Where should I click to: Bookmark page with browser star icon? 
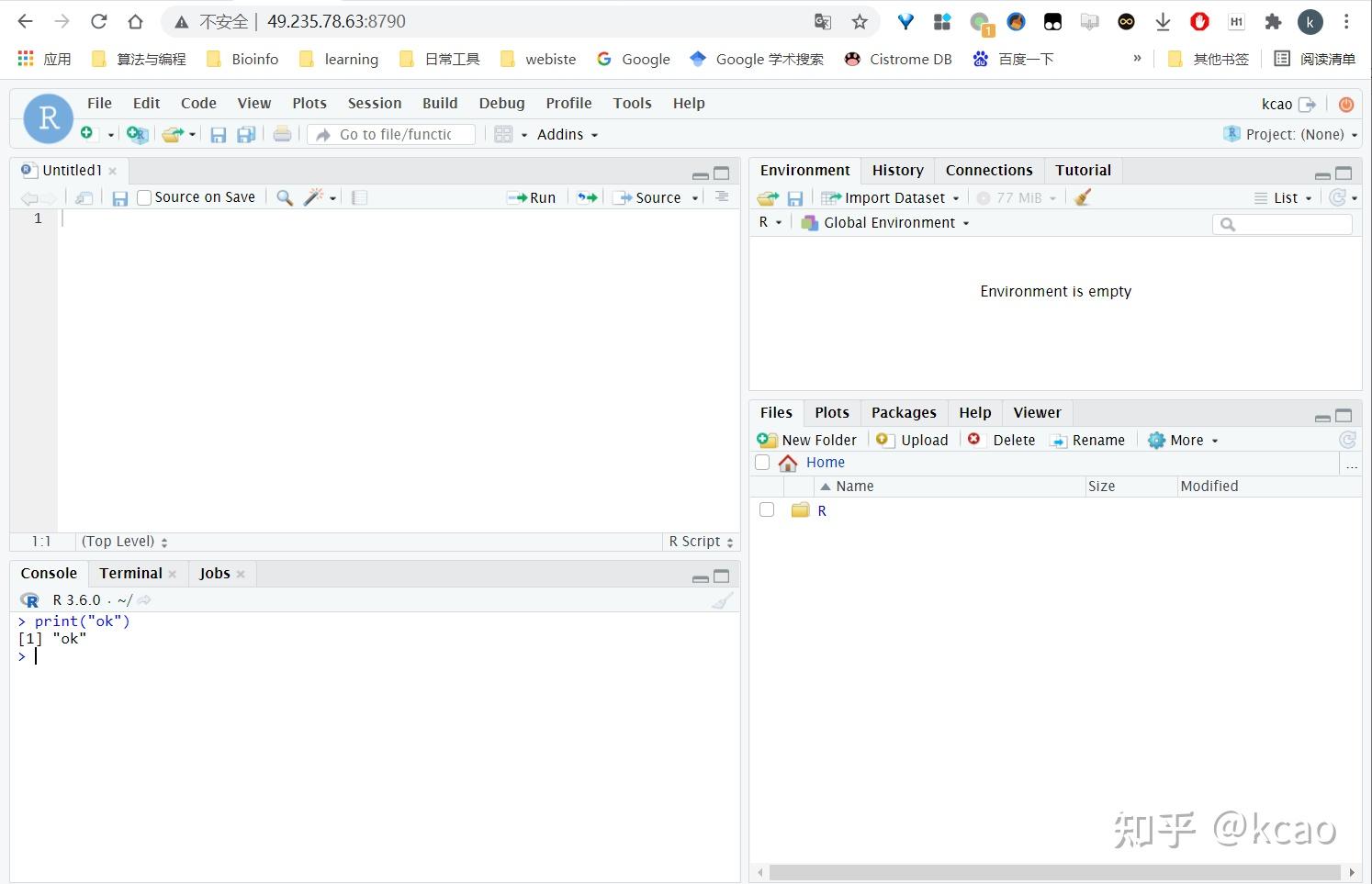860,22
